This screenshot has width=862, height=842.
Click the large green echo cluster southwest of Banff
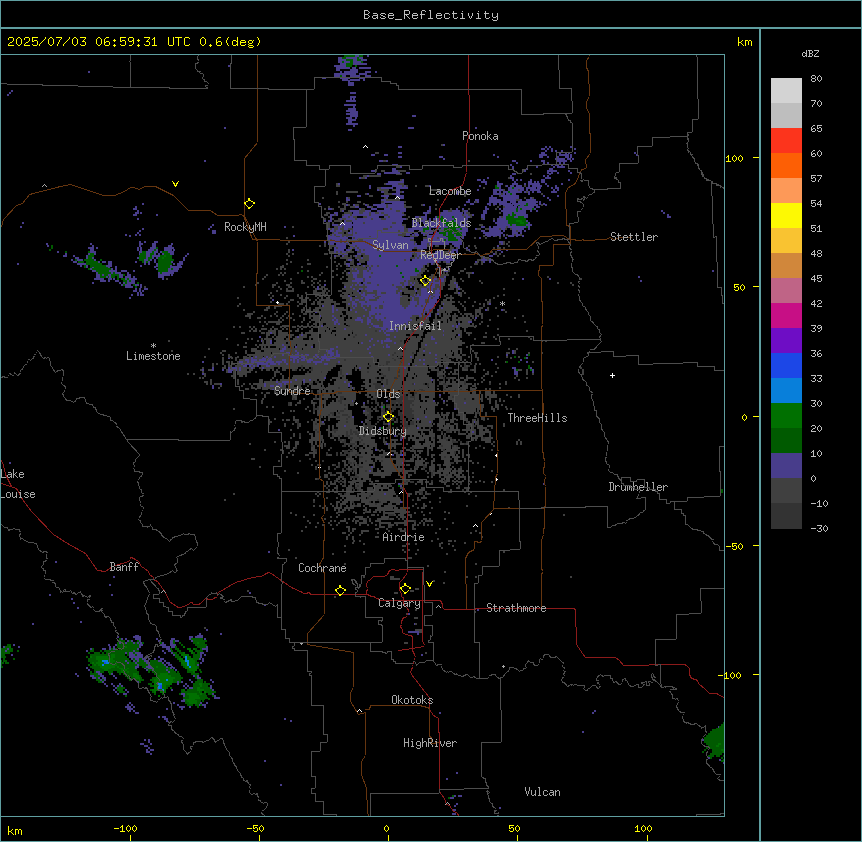click(x=151, y=671)
